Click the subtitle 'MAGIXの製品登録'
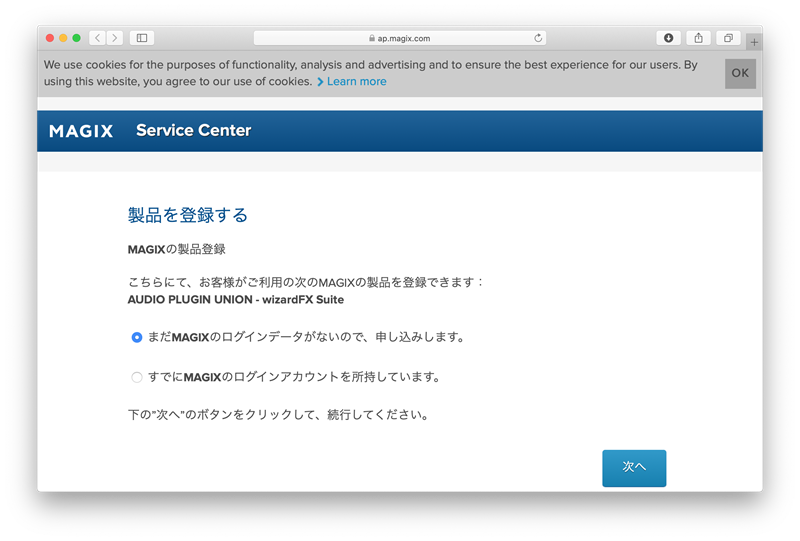Image resolution: width=800 pixels, height=541 pixels. (x=177, y=250)
